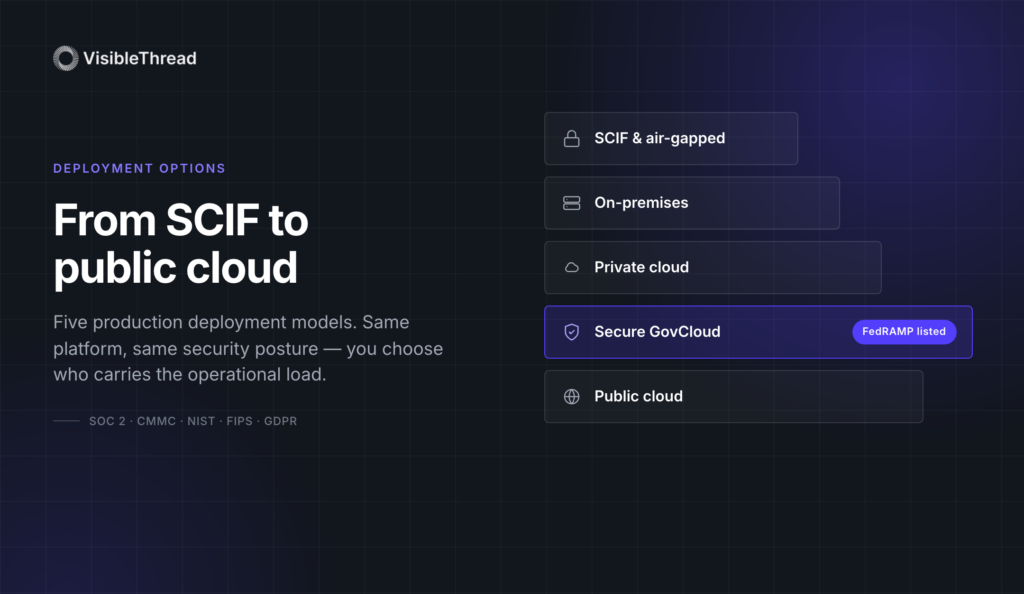The image size is (1024, 594).
Task: Click the shield icon beside Secure GovCloud
Action: 571,332
